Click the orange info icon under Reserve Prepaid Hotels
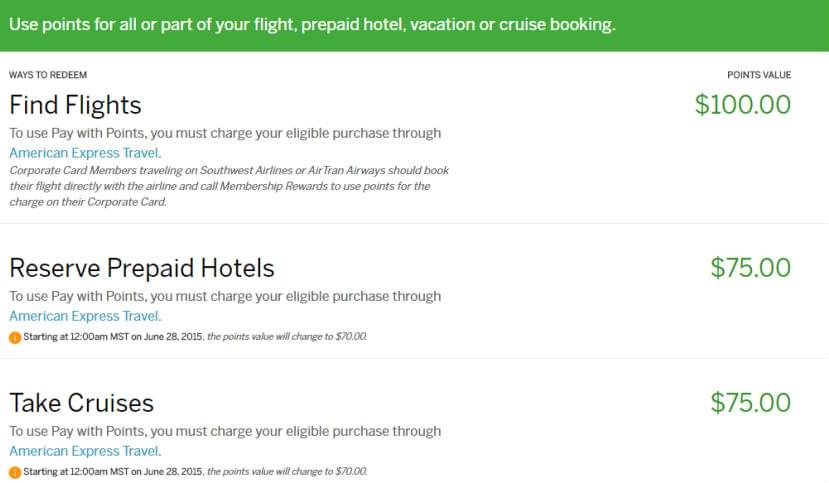The image size is (829, 483). click(15, 337)
